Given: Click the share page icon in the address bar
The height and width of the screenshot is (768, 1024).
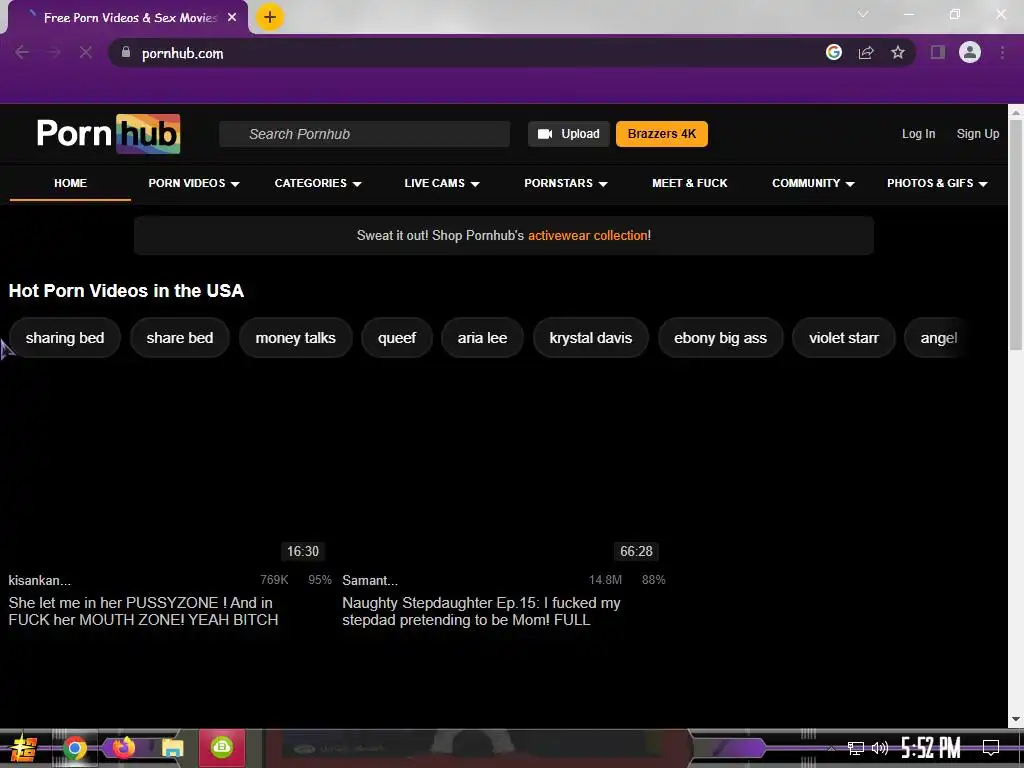Looking at the screenshot, I should (866, 52).
